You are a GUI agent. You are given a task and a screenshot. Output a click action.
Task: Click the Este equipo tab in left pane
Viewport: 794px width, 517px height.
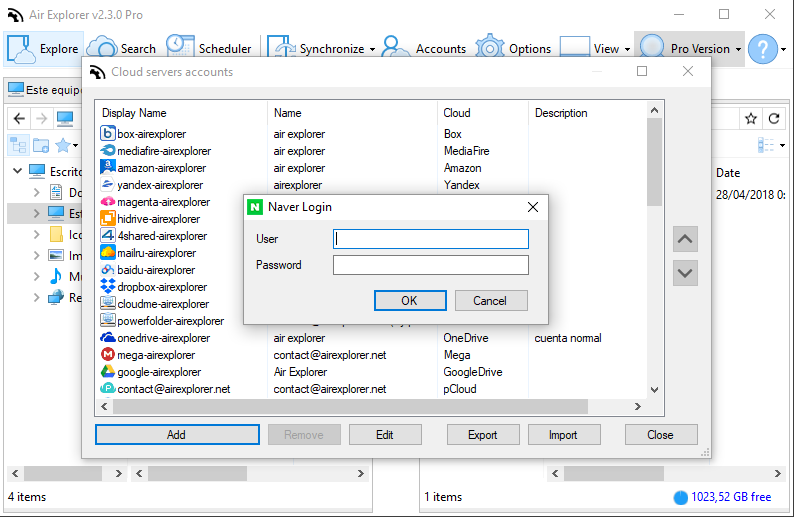pyautogui.click(x=44, y=90)
